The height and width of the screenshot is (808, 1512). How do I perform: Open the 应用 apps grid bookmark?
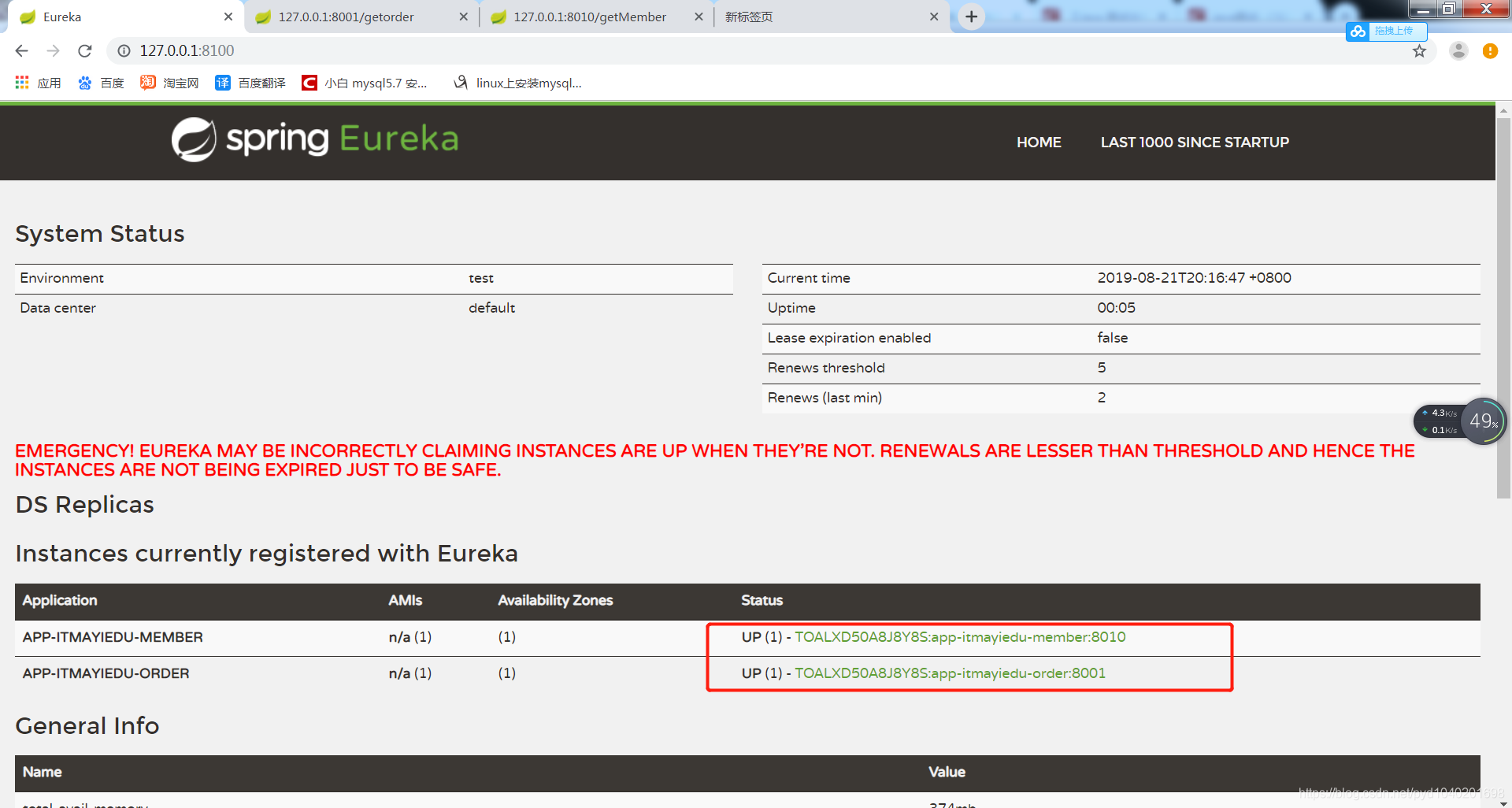coord(38,83)
